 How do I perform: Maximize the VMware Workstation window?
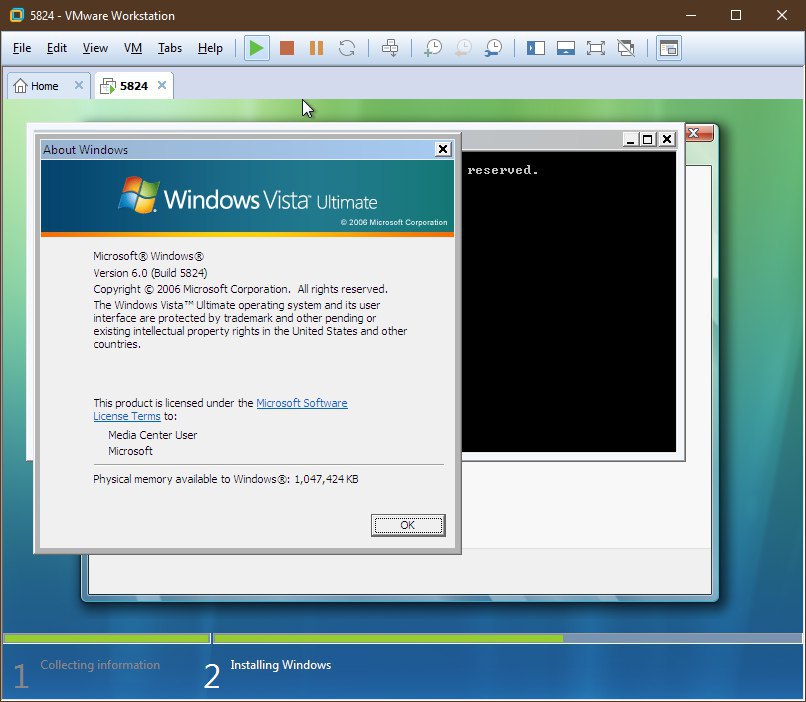pos(736,15)
